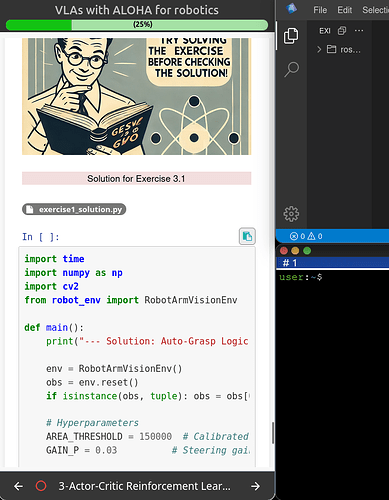This screenshot has height=500, width=389.
Task: Click the red circle unit status icon
Action: coord(41,486)
